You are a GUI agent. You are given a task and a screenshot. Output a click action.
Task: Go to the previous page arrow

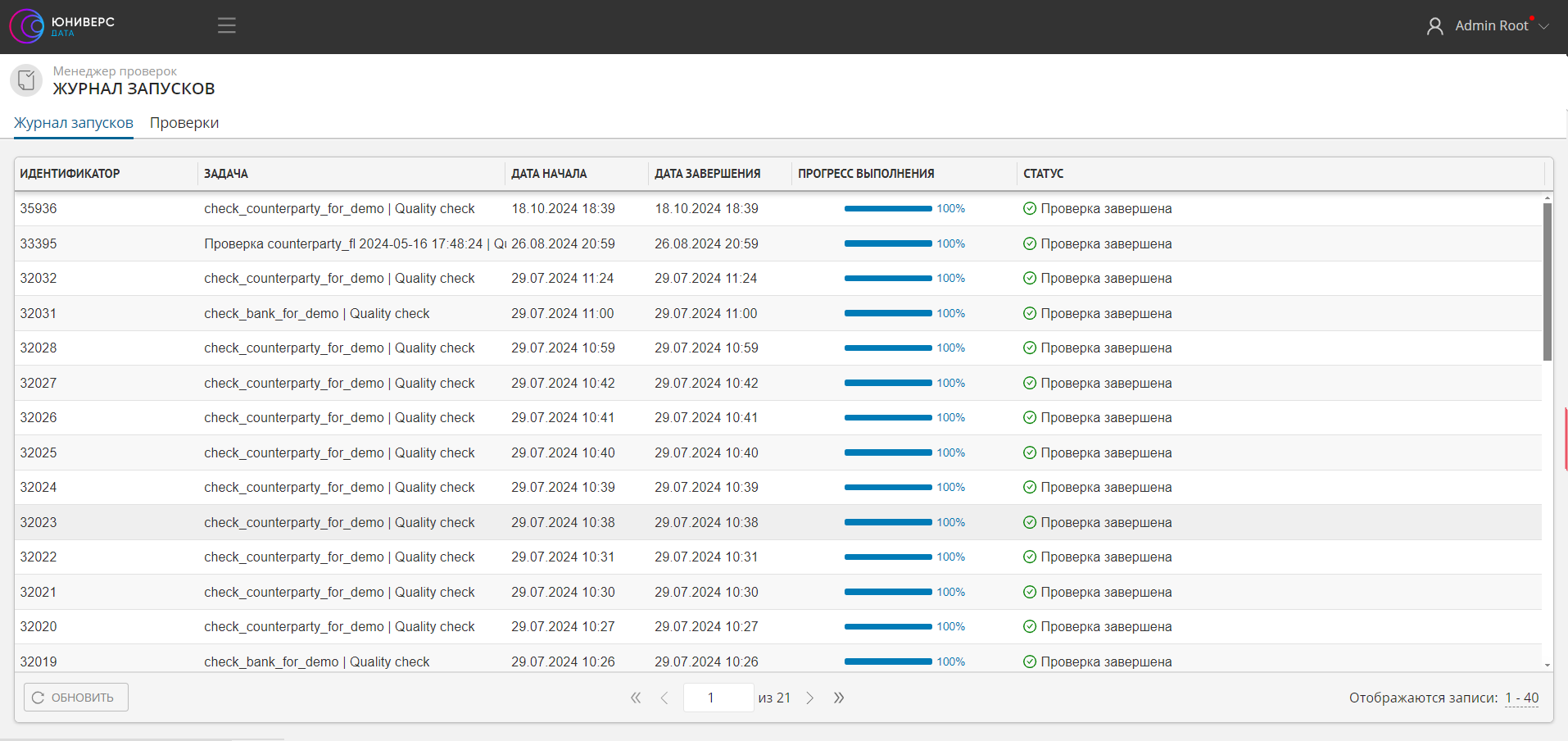[664, 698]
